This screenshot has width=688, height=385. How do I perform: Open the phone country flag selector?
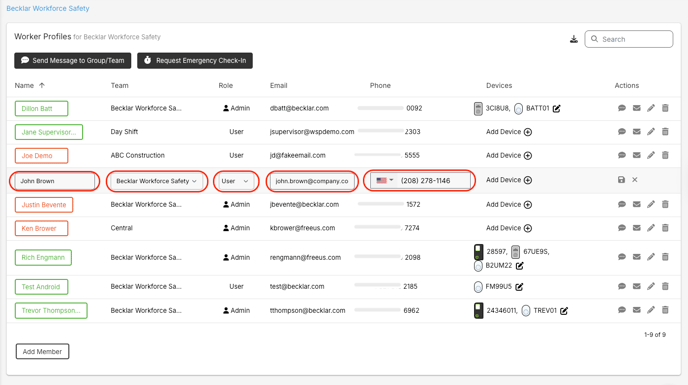point(384,180)
